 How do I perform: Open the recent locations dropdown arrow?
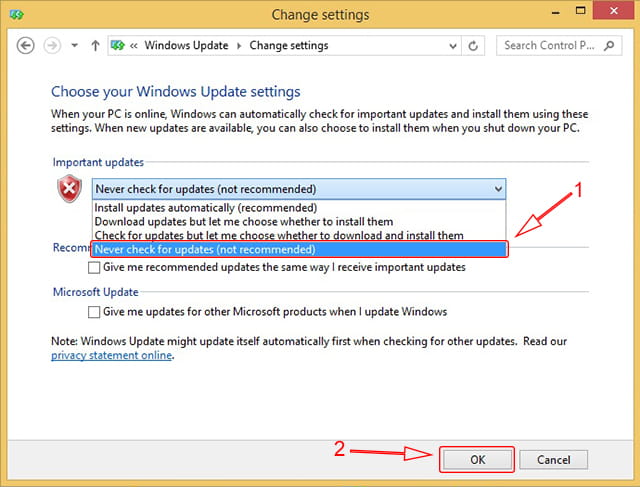point(74,45)
